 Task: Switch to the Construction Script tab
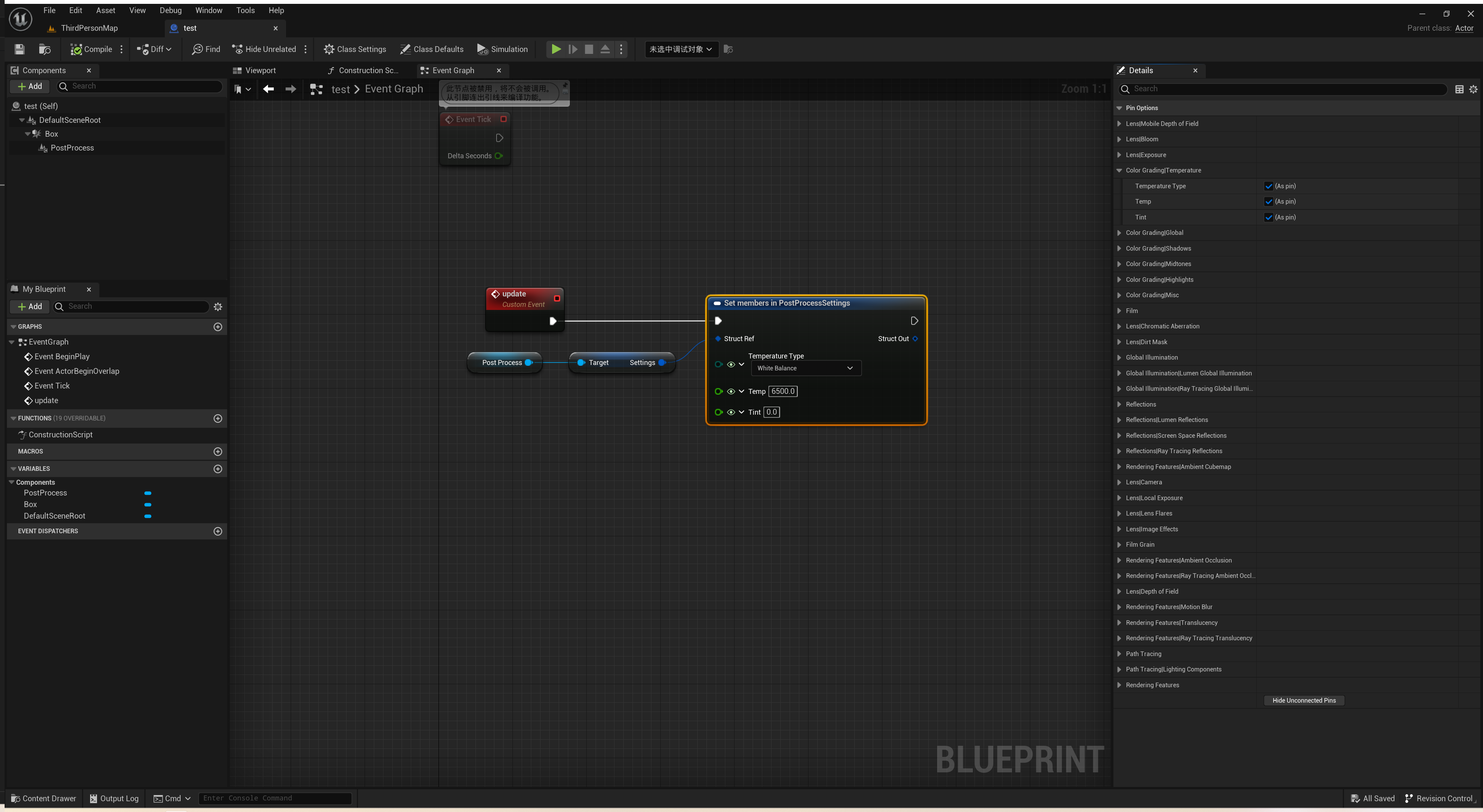363,70
